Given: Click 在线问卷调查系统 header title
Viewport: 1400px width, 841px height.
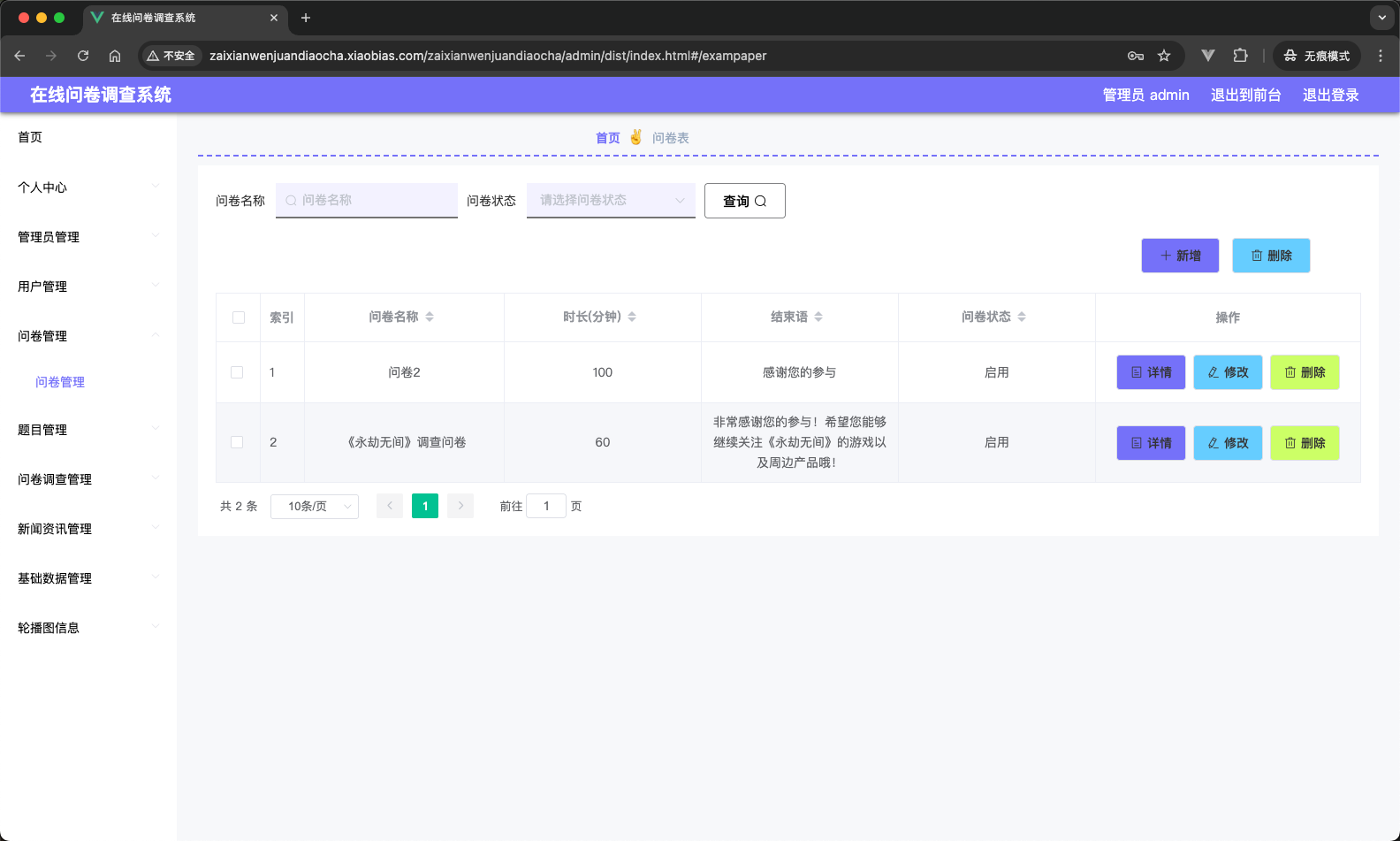Looking at the screenshot, I should pyautogui.click(x=101, y=95).
